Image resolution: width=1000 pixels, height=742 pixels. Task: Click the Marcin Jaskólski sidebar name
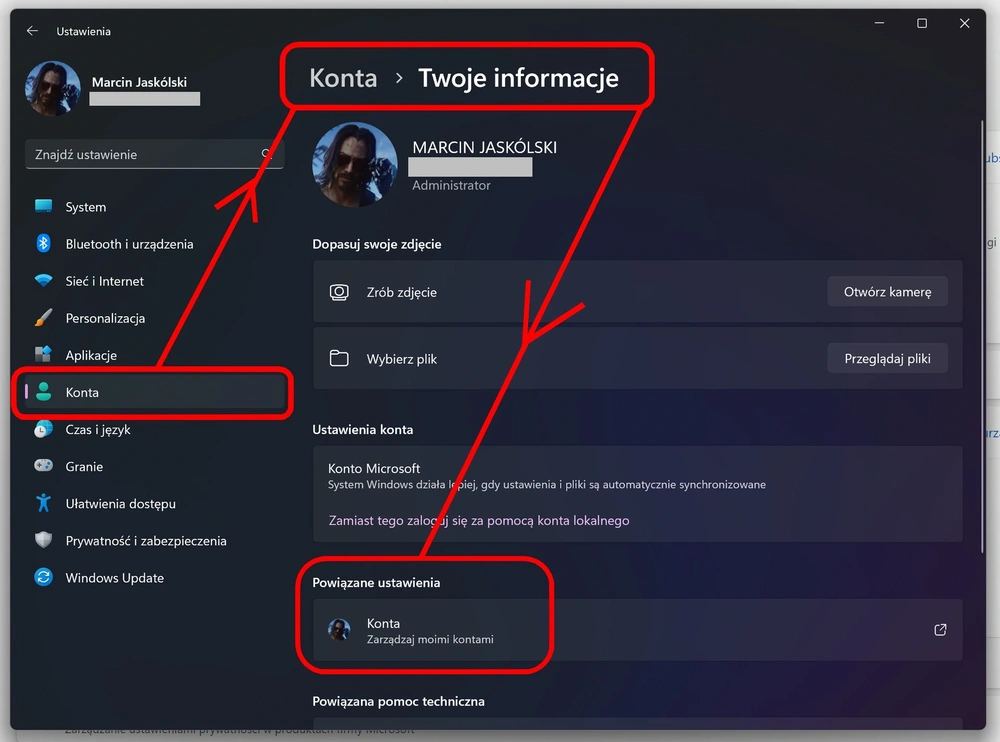[139, 82]
